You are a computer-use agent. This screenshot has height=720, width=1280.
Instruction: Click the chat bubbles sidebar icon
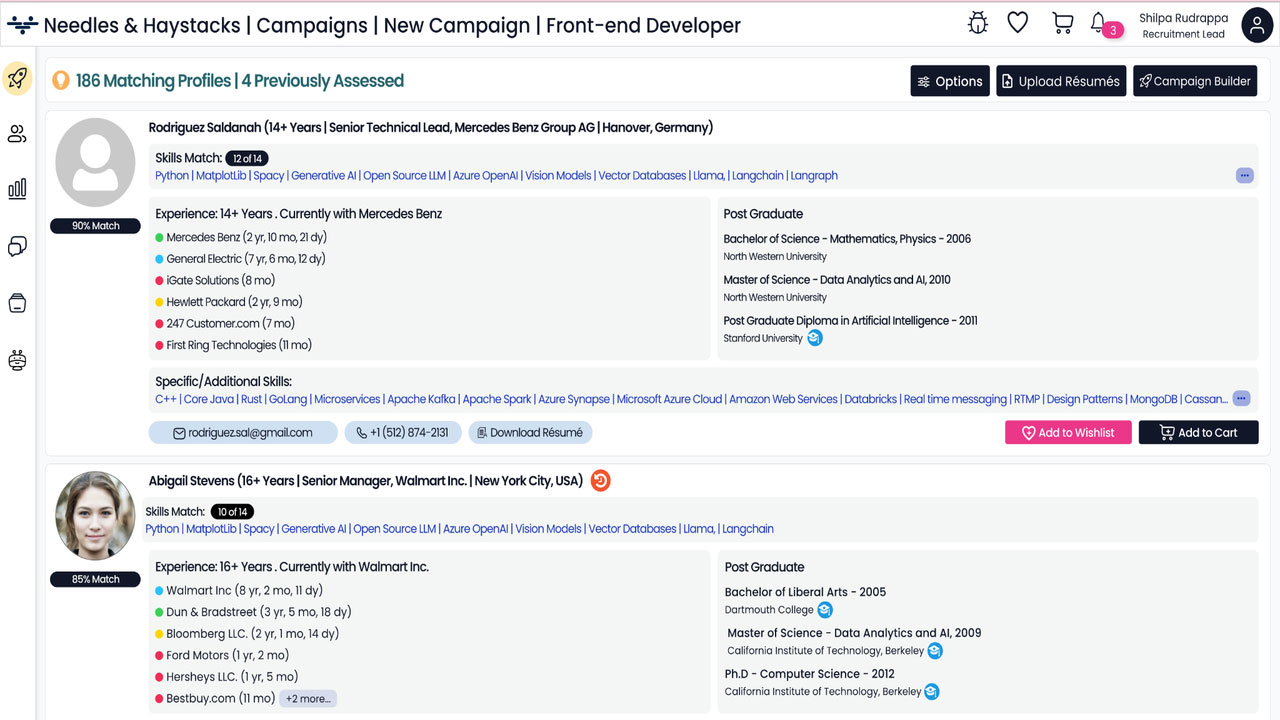point(17,246)
